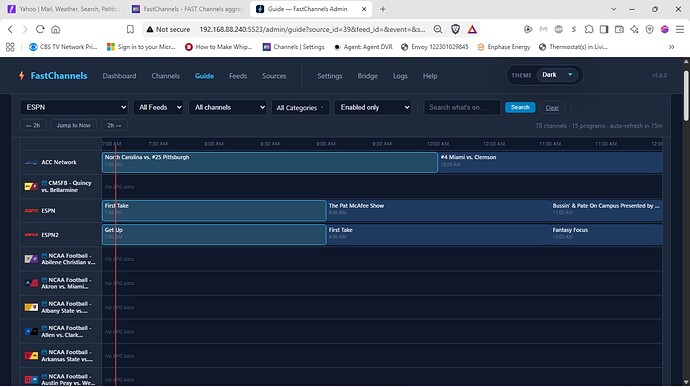
Task: Open the Feeds page
Action: pos(238,76)
